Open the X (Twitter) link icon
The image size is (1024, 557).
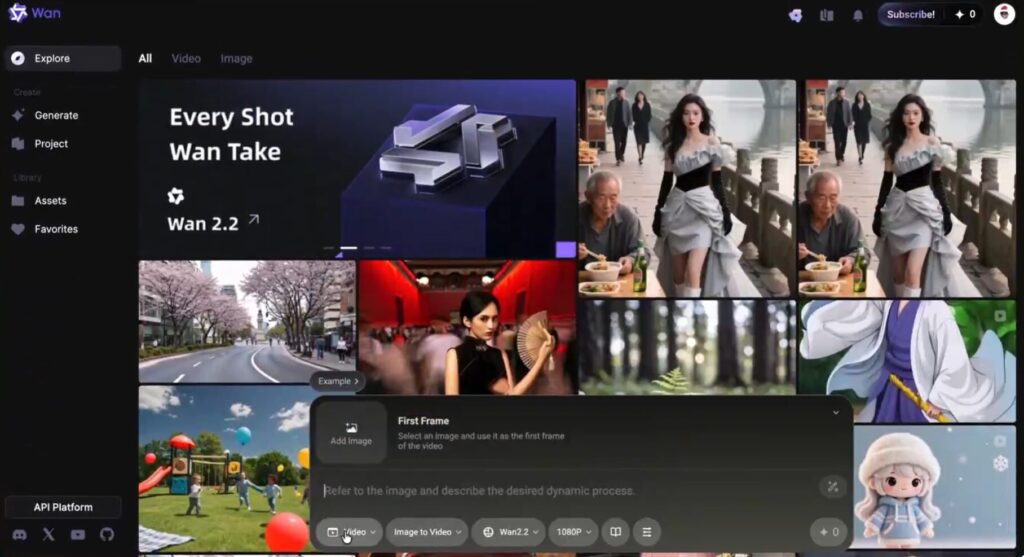click(48, 534)
